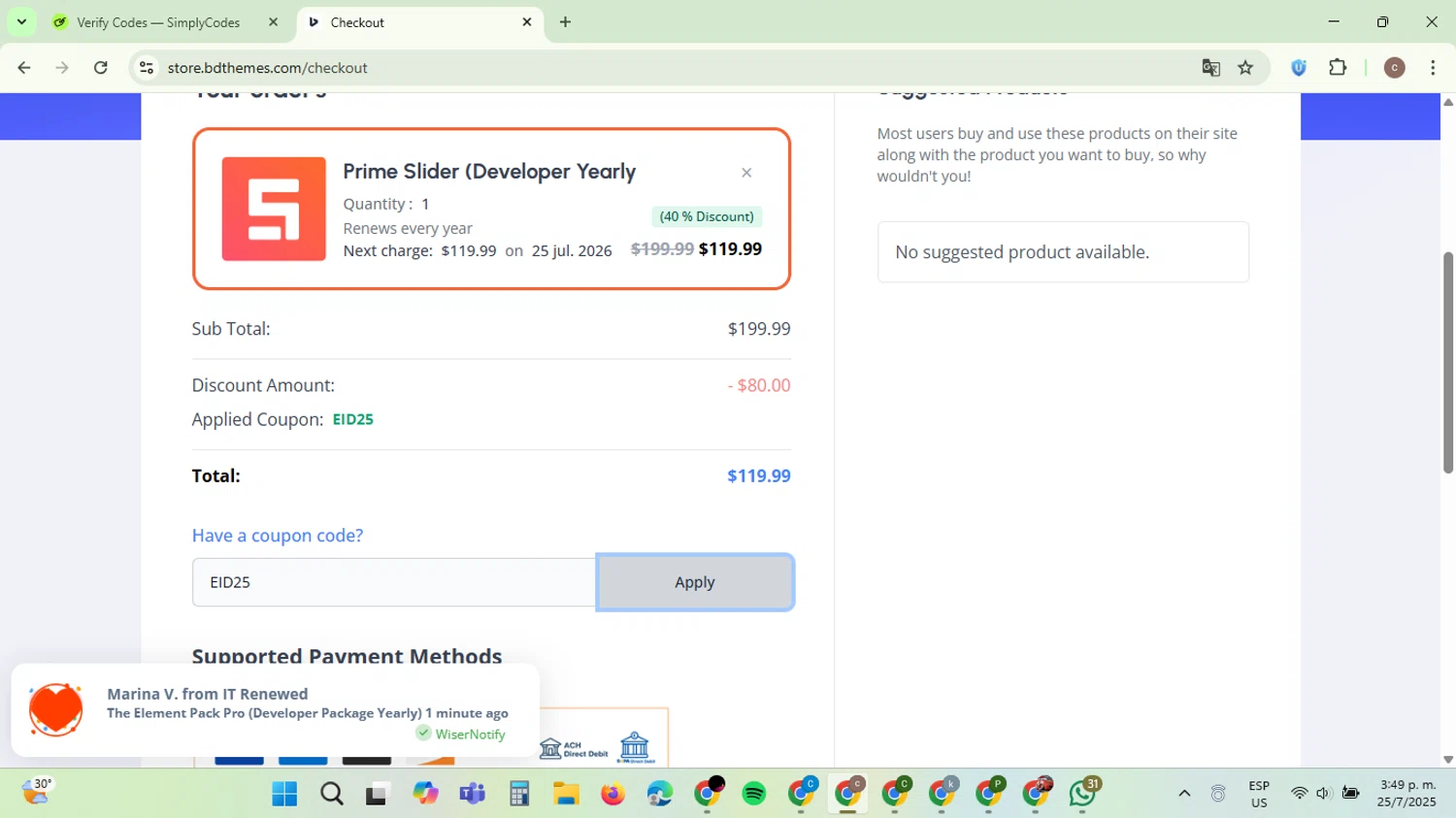Open the Extensions puzzle menu
Image resolution: width=1456 pixels, height=818 pixels.
click(1338, 68)
